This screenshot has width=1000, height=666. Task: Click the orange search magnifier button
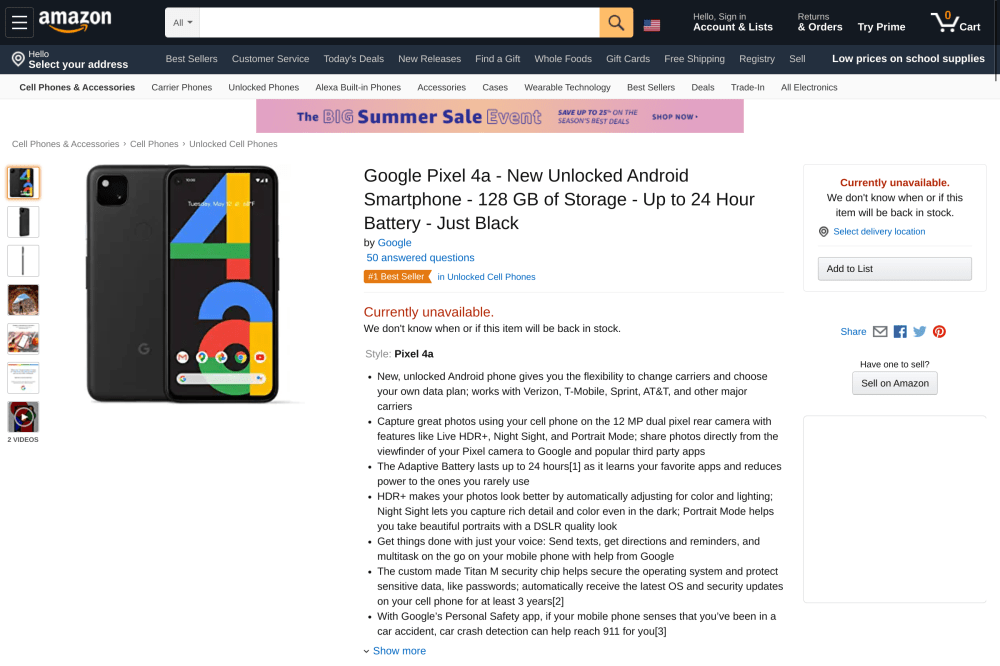pyautogui.click(x=616, y=22)
